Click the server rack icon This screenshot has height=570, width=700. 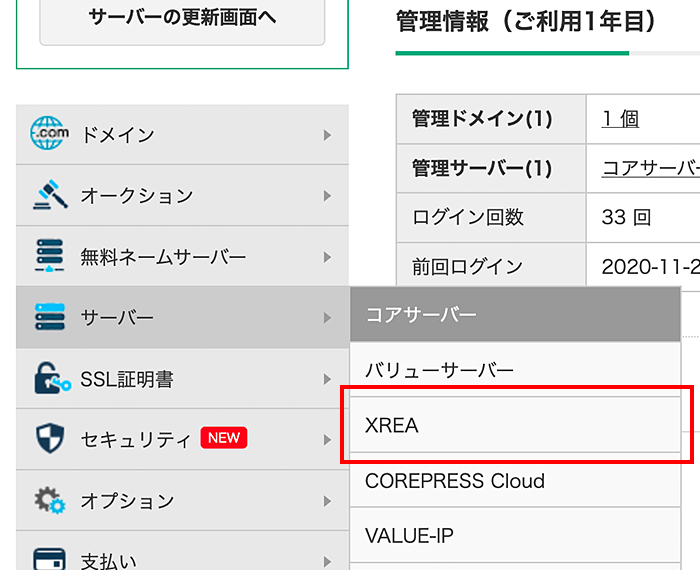50,318
